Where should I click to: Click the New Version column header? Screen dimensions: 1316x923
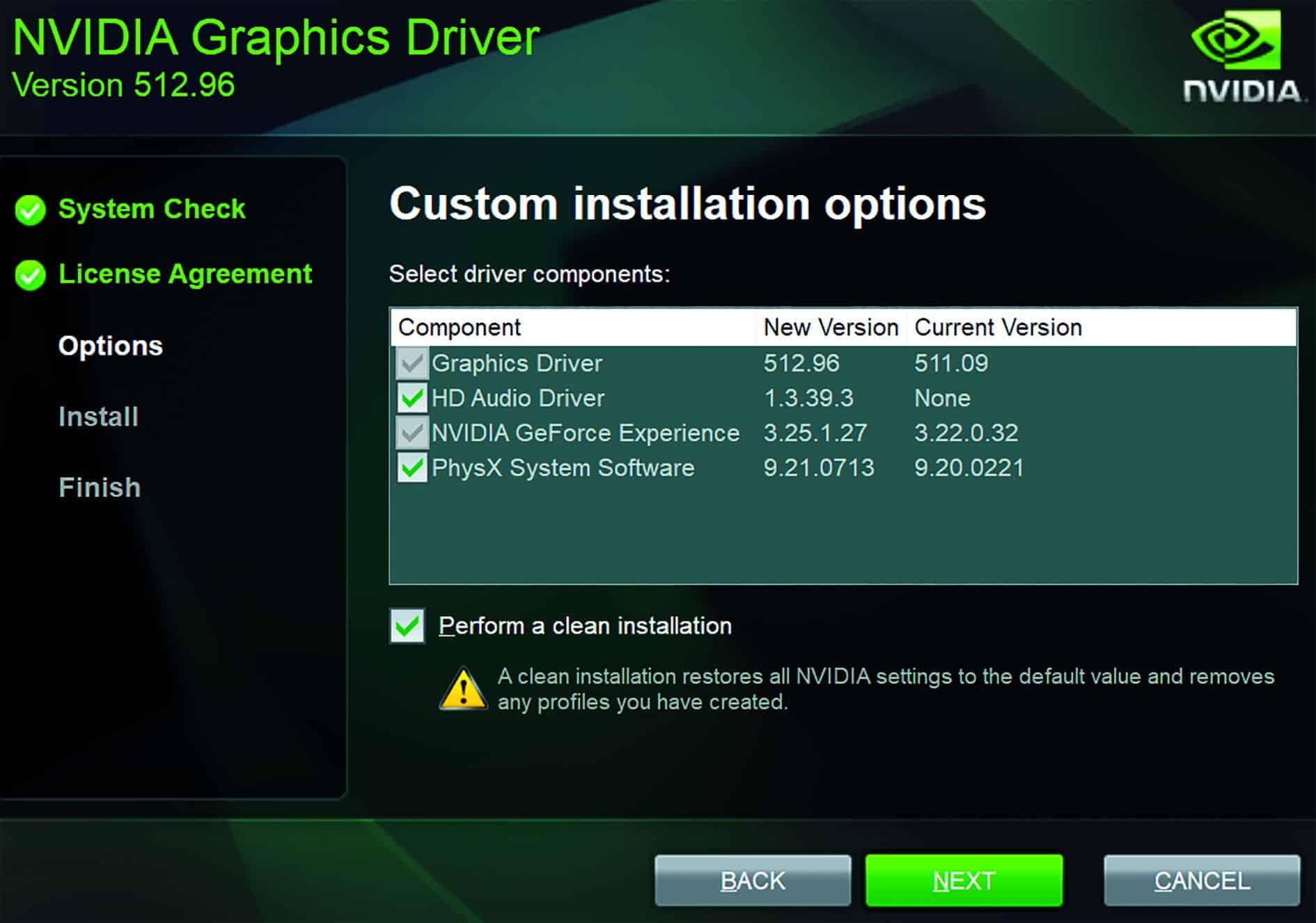pos(830,327)
